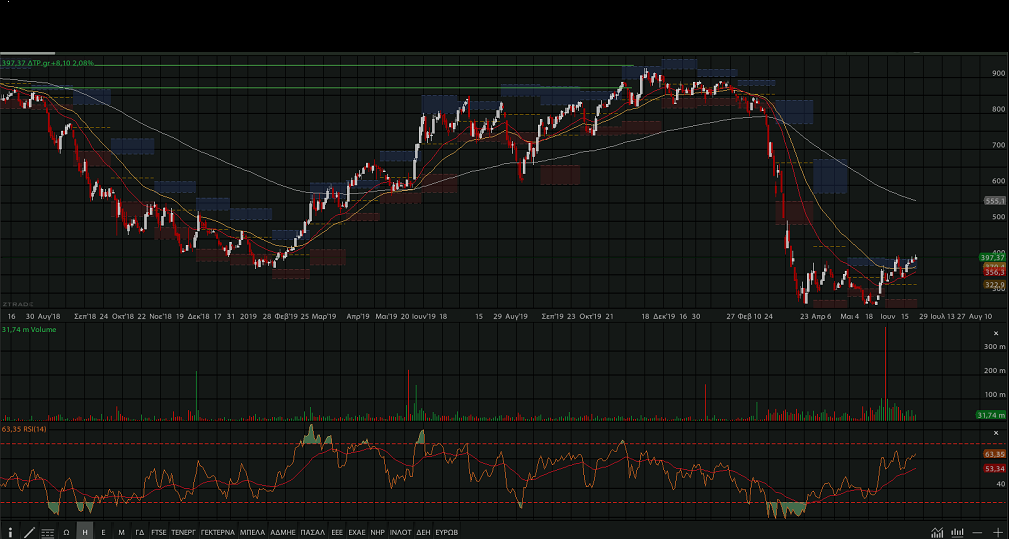Click the 555,1 price axis label
This screenshot has width=1009, height=539.
coord(994,201)
